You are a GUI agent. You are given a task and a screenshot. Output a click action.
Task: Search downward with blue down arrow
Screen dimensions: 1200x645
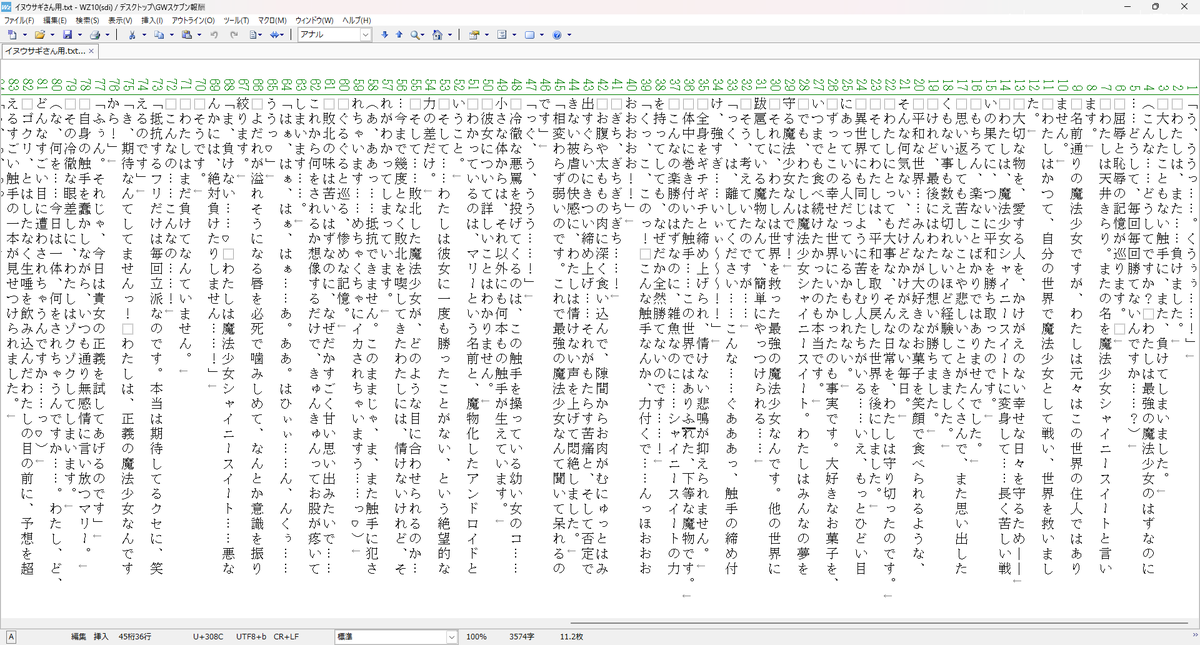384,35
